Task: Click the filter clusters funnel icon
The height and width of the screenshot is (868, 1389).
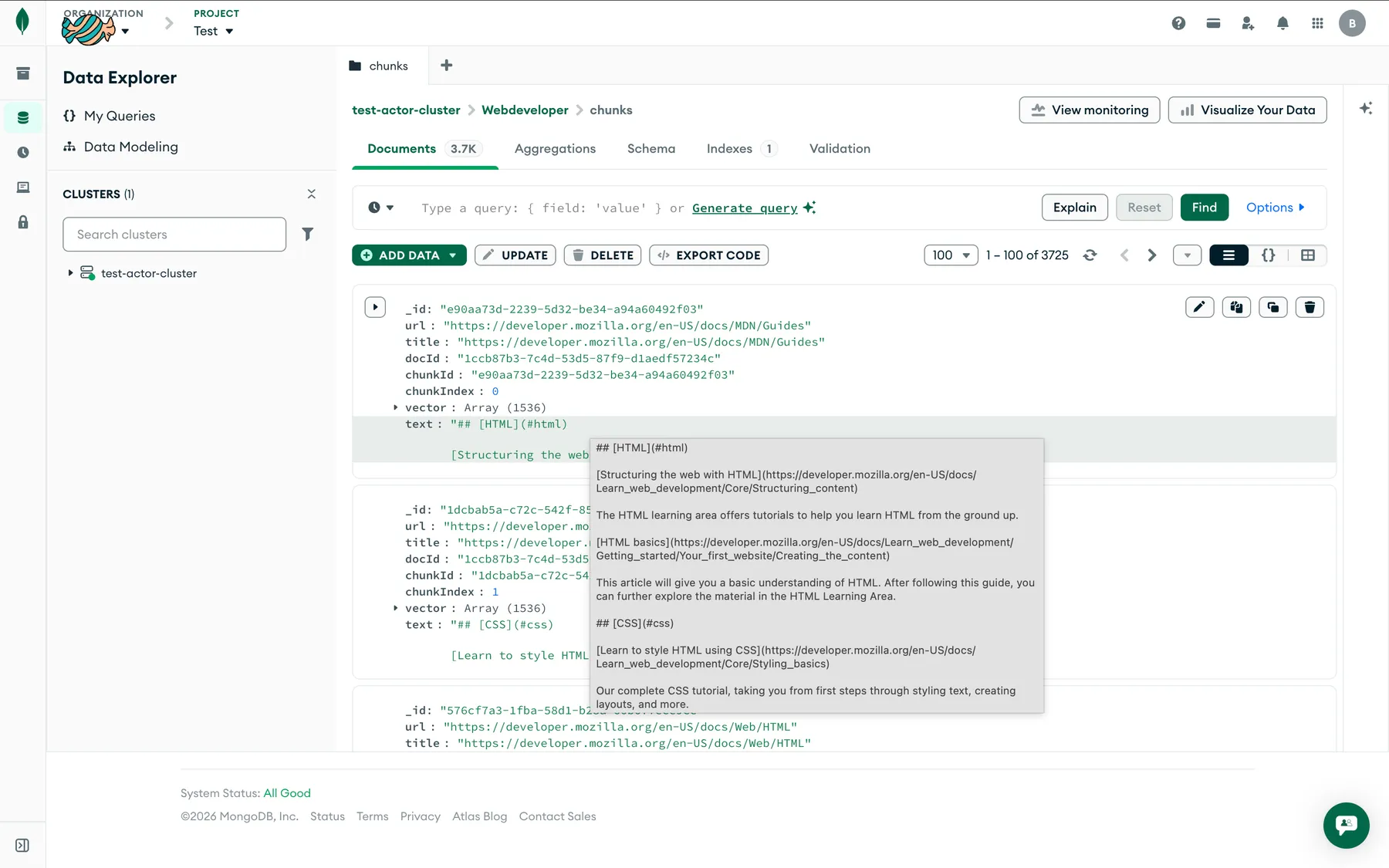Action: click(307, 234)
